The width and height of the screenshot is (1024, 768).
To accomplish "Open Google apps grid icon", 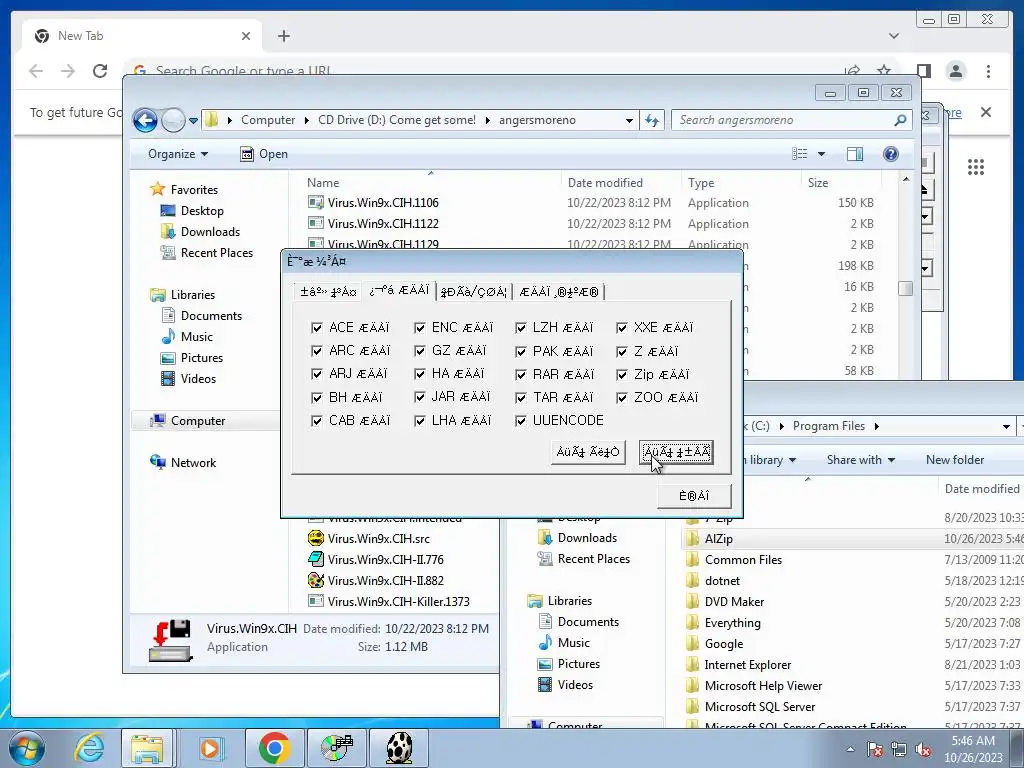I will [x=976, y=167].
